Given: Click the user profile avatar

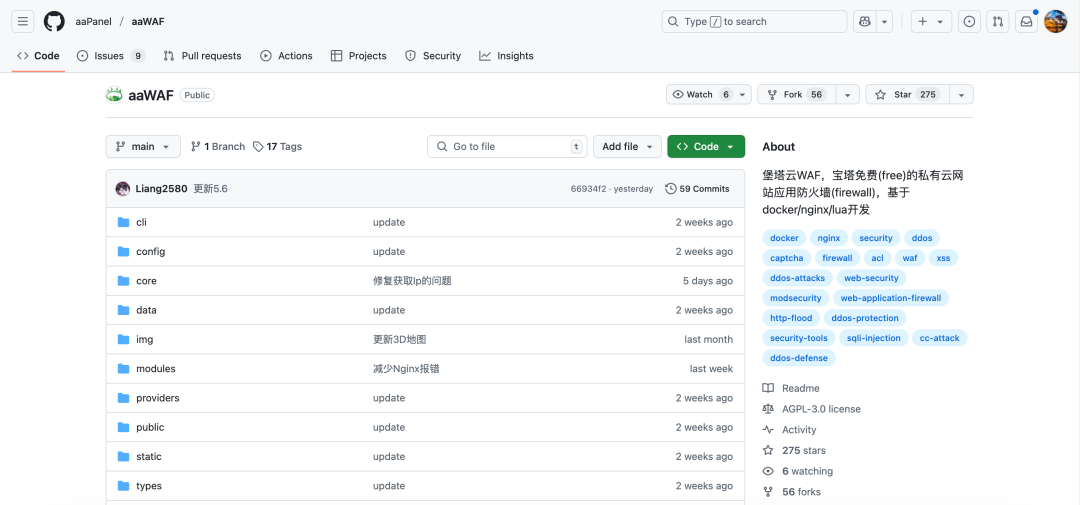Looking at the screenshot, I should 1055,21.
